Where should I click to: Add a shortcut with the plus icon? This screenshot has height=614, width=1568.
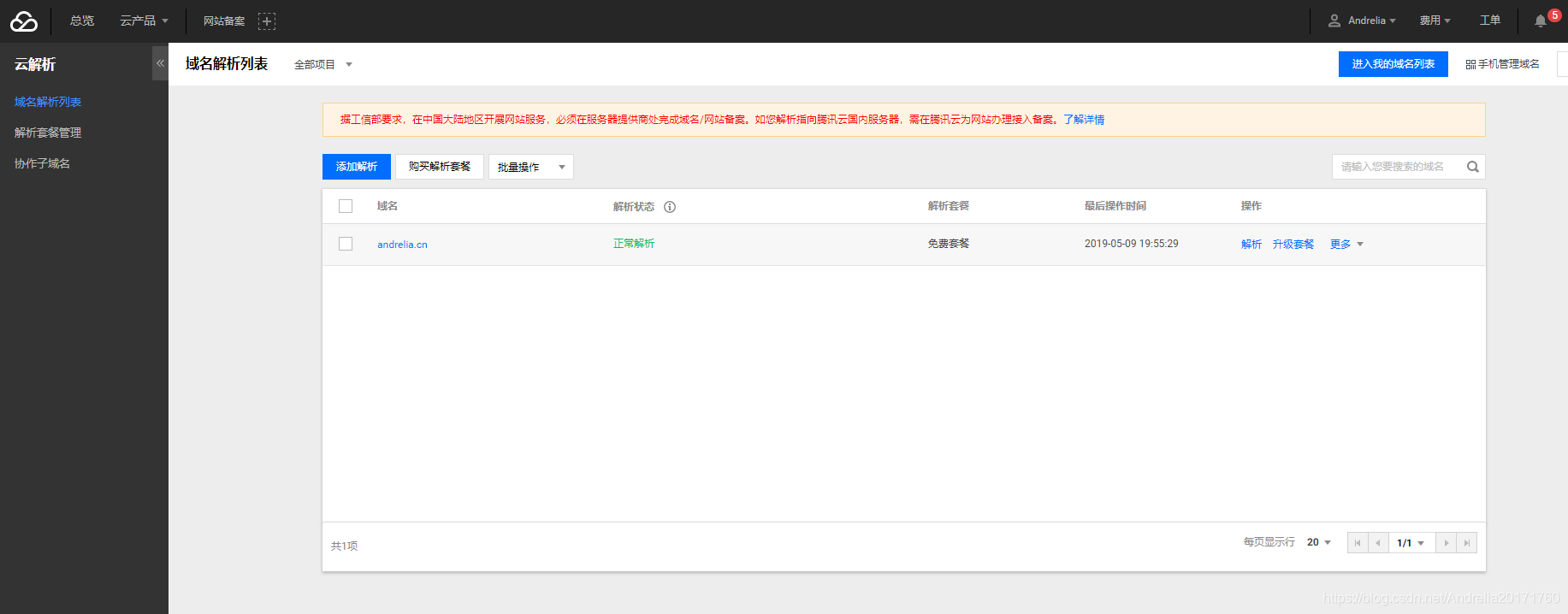(267, 21)
